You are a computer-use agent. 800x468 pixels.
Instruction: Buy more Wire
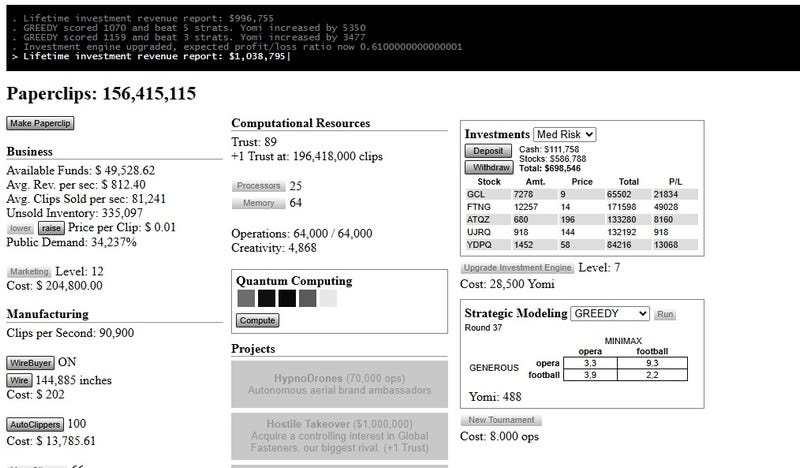click(19, 380)
